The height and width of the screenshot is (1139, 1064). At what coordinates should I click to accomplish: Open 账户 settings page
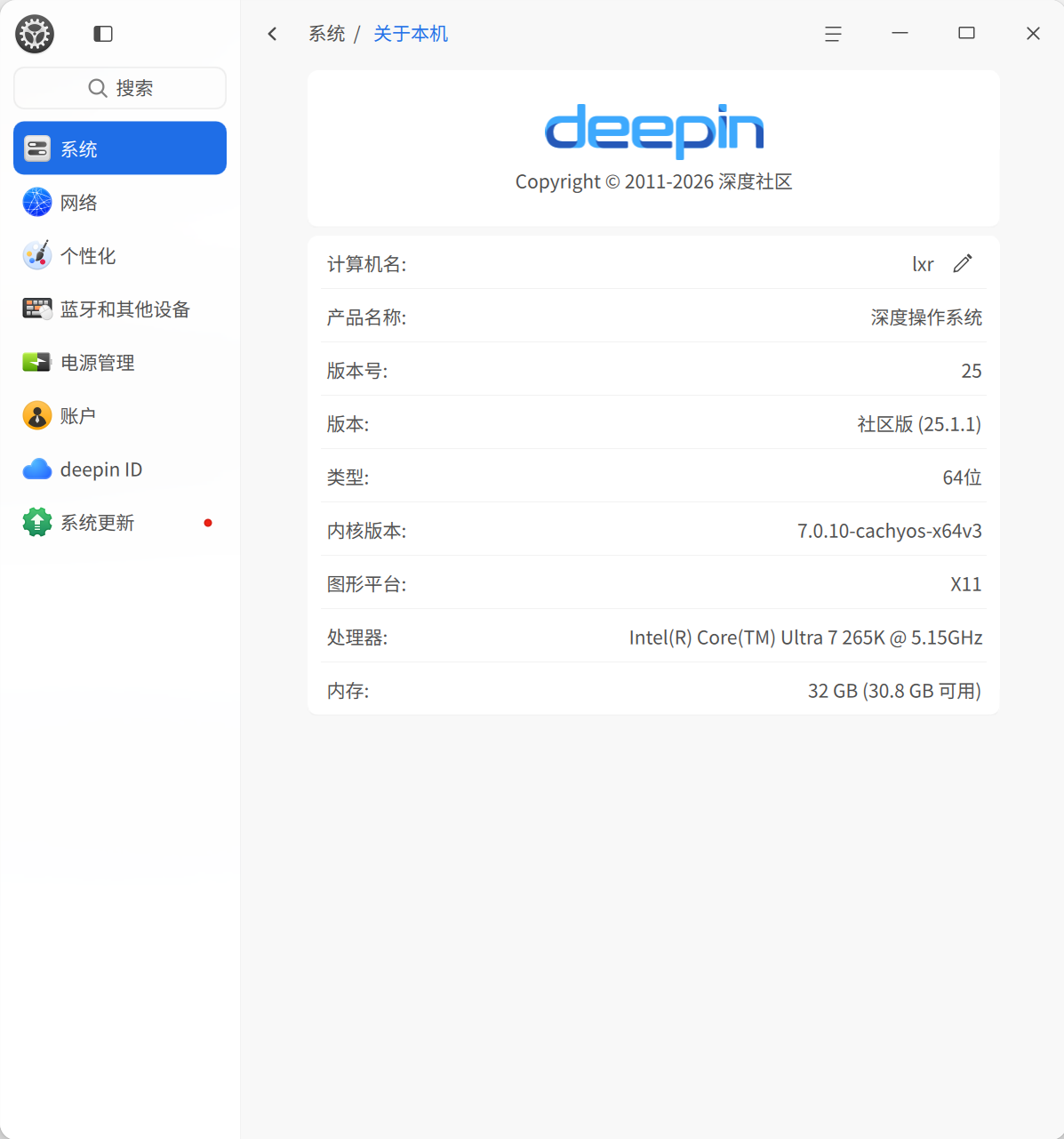(120, 415)
